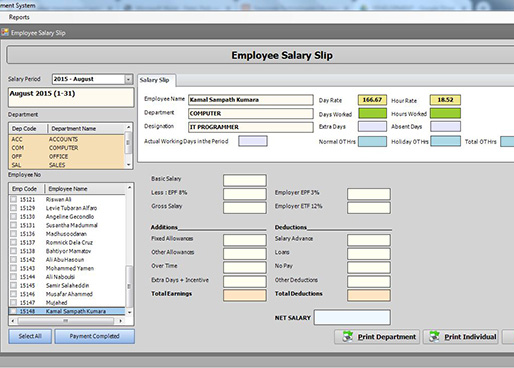The width and height of the screenshot is (514, 368).
Task: Click the Employee Name column header
Action: tap(85, 189)
